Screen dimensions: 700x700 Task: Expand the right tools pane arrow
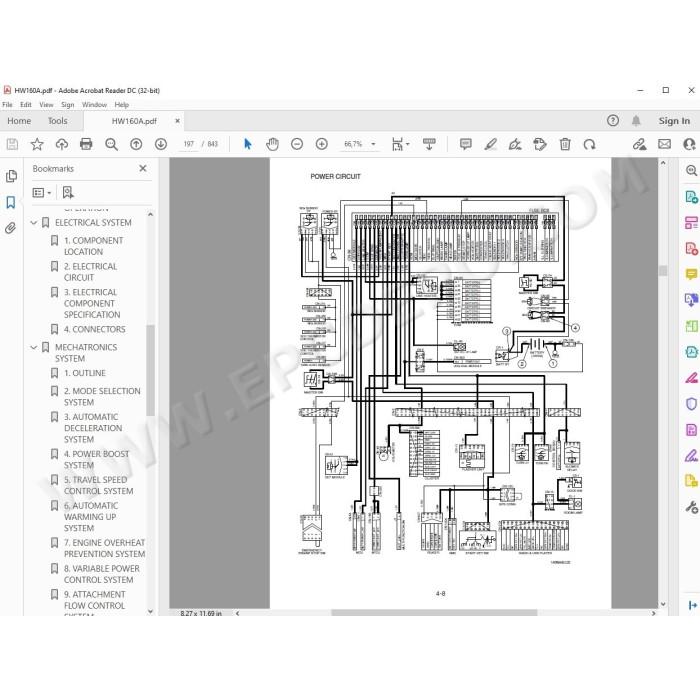[x=692, y=605]
